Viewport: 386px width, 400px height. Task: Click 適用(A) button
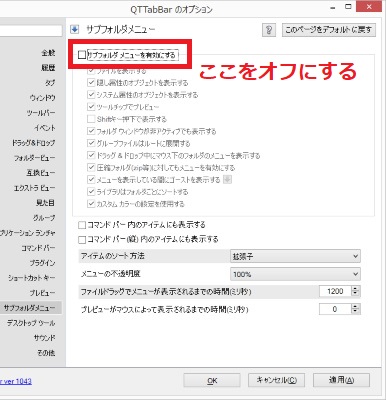341,380
